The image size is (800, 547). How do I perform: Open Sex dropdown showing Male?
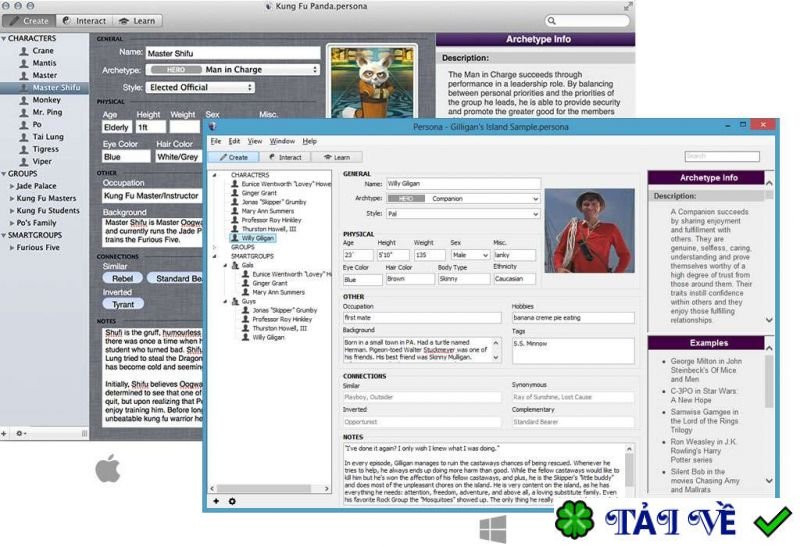click(470, 255)
